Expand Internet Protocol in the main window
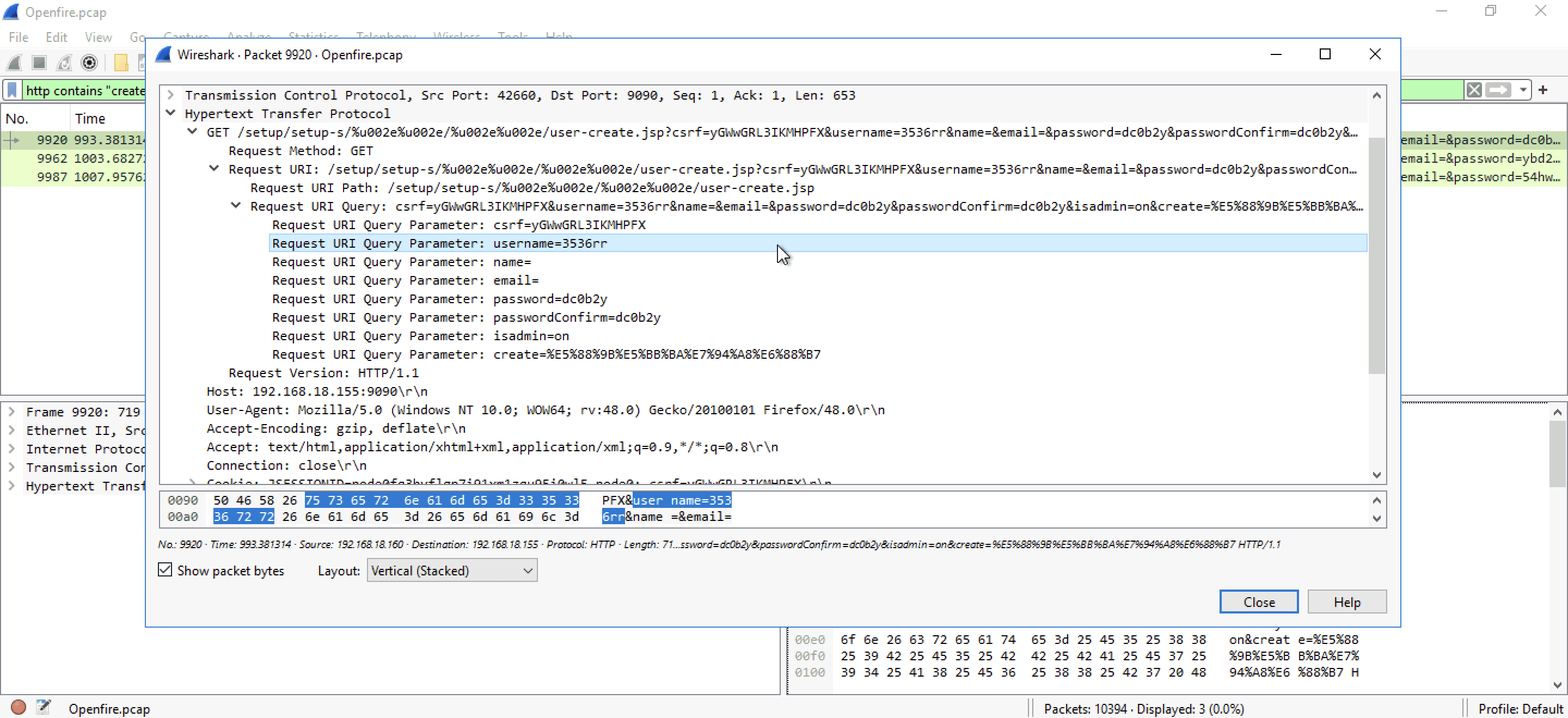 point(11,449)
